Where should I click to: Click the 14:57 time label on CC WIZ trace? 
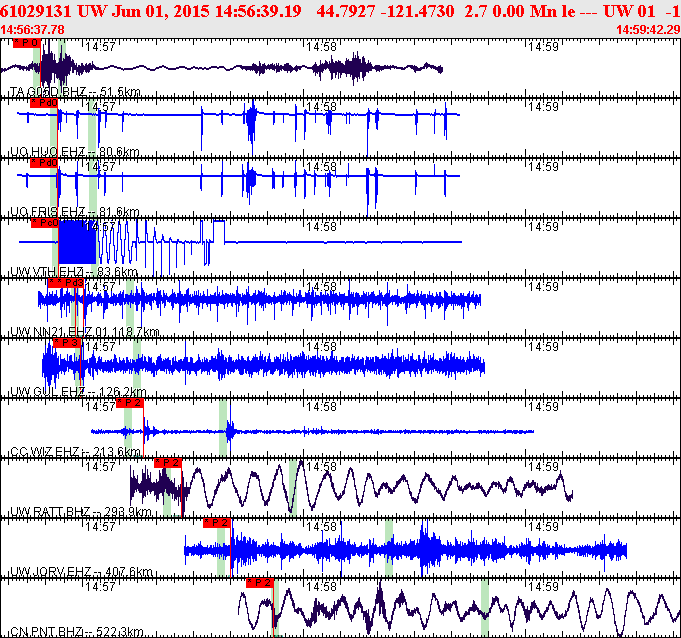100,407
